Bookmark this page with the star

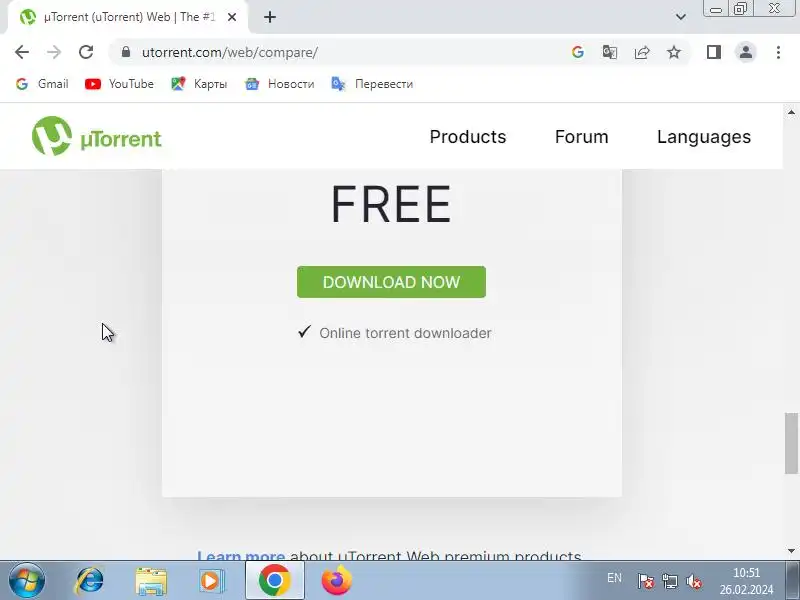tap(674, 52)
